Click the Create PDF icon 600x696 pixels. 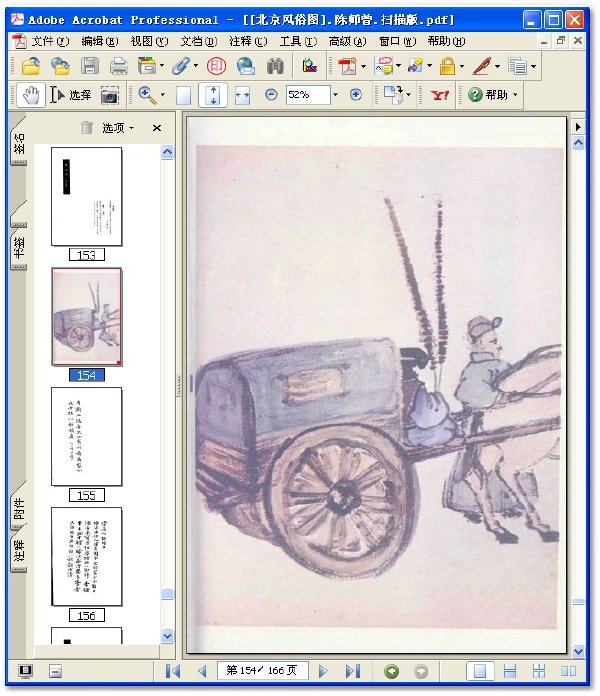coord(347,66)
